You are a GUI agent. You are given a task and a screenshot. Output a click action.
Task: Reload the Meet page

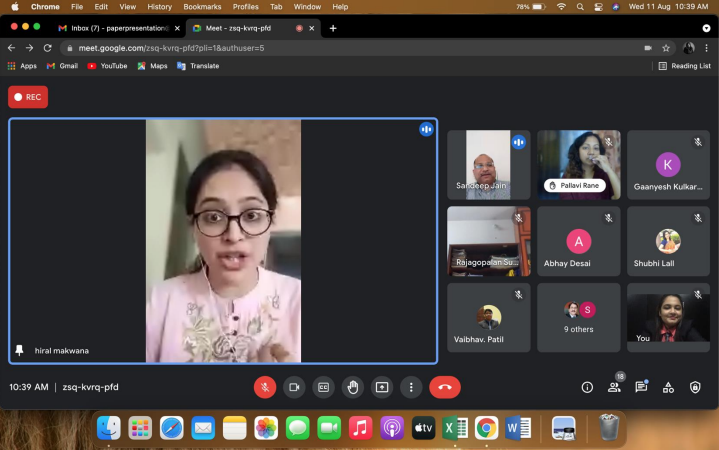pos(47,48)
